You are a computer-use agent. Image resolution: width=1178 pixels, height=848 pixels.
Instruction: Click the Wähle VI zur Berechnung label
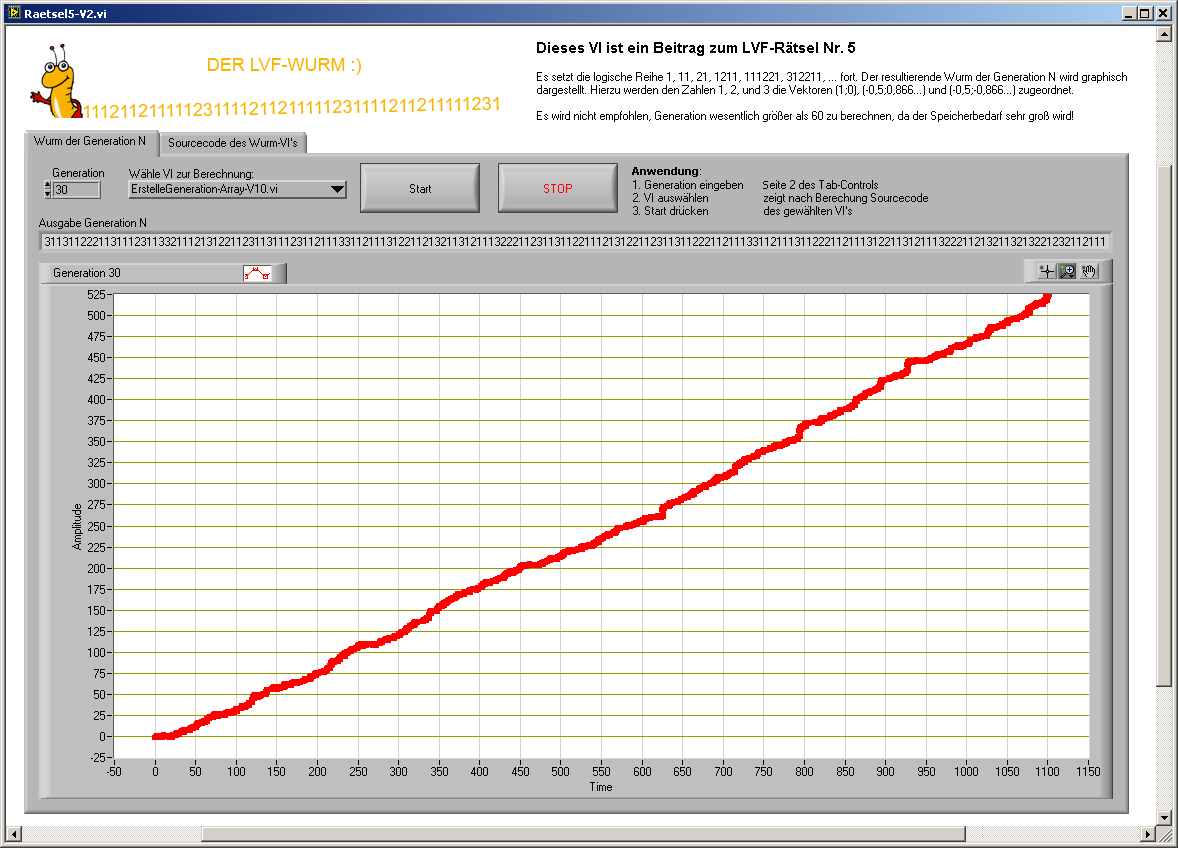click(x=192, y=174)
